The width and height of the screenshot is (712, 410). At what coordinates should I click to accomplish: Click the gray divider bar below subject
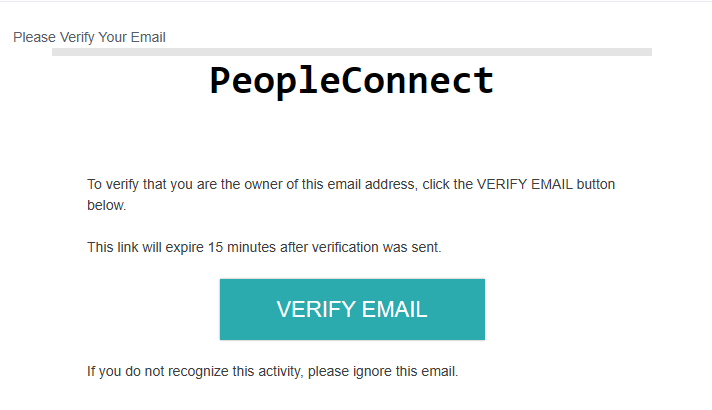351,51
